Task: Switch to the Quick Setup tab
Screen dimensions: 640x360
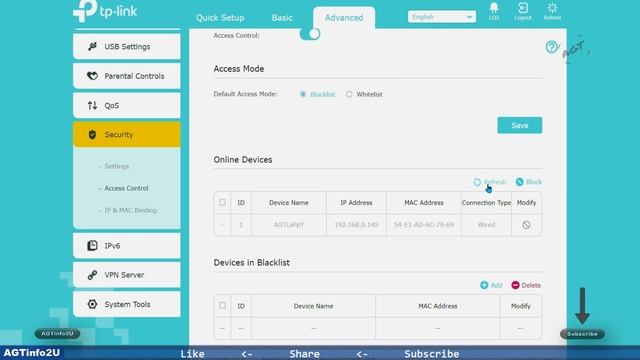Action: point(220,18)
